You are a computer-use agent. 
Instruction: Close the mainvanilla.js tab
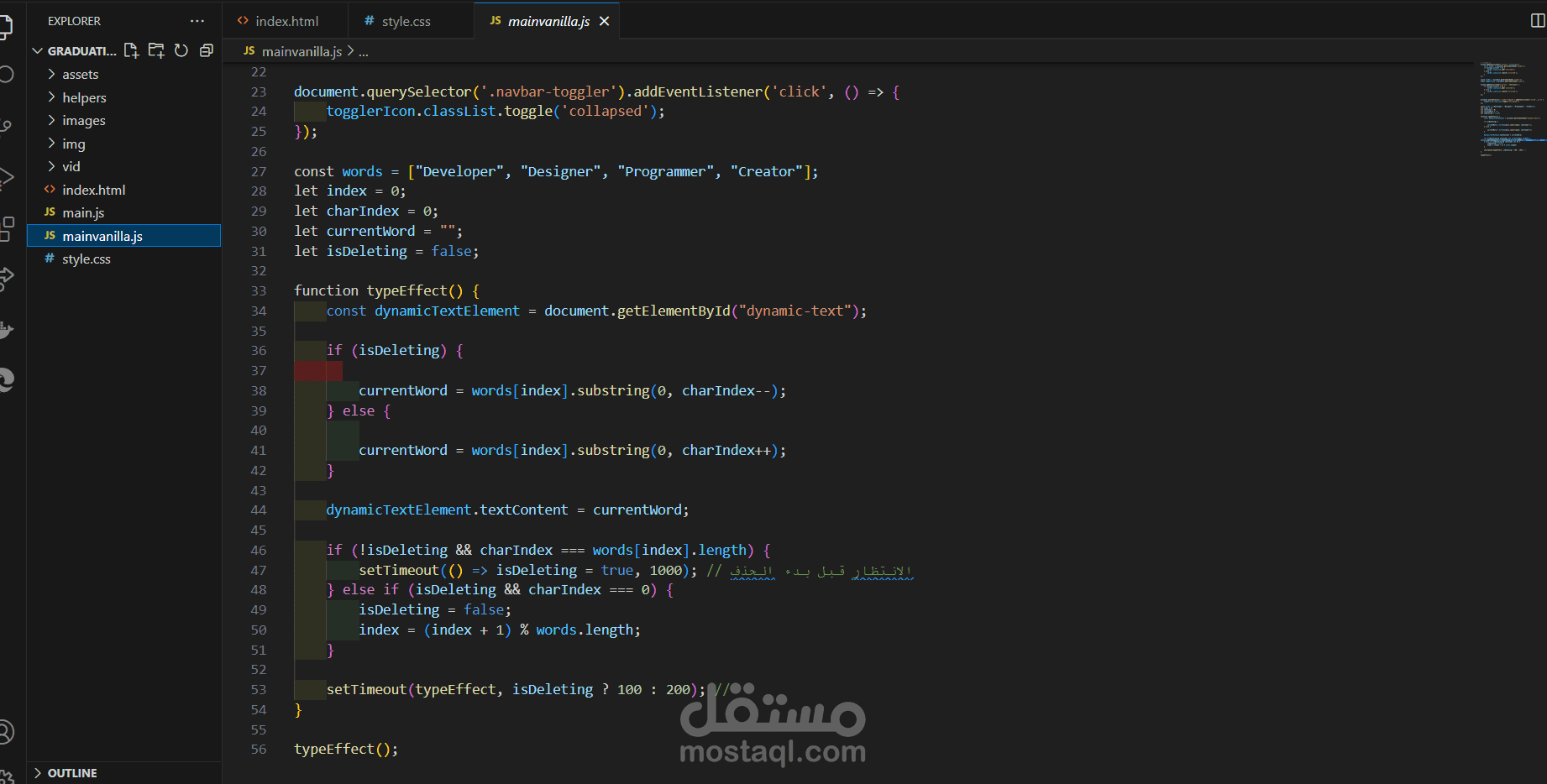[x=604, y=21]
